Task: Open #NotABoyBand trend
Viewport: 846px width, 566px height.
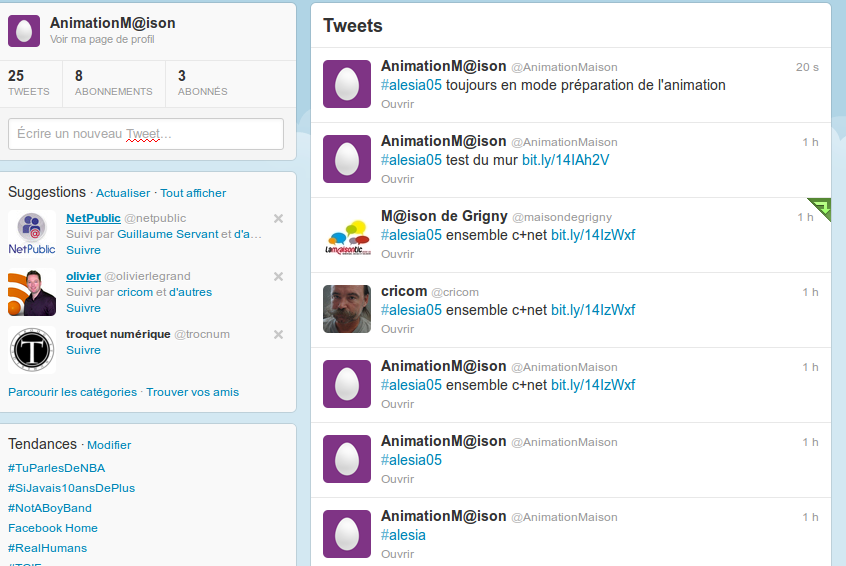Action: pyautogui.click(x=50, y=508)
